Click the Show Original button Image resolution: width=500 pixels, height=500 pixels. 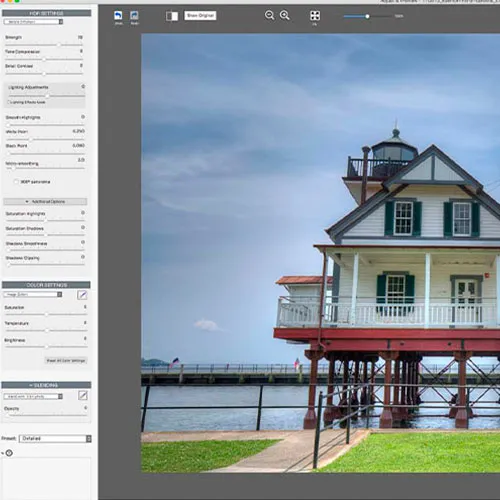coord(200,16)
